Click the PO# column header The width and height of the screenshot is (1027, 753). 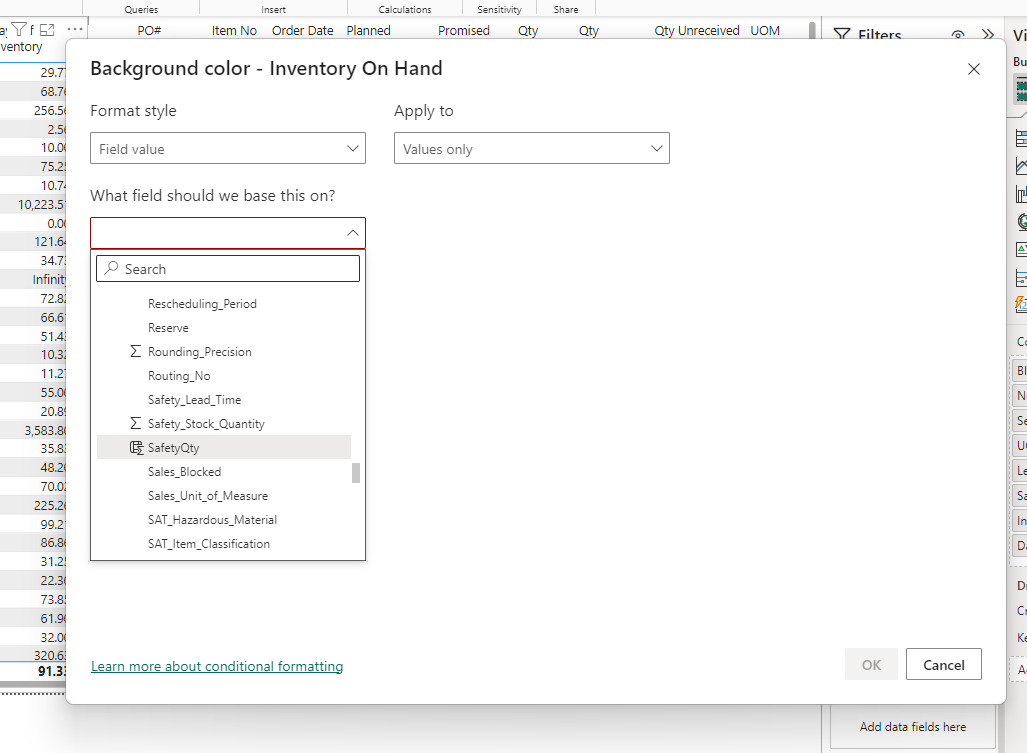[149, 31]
